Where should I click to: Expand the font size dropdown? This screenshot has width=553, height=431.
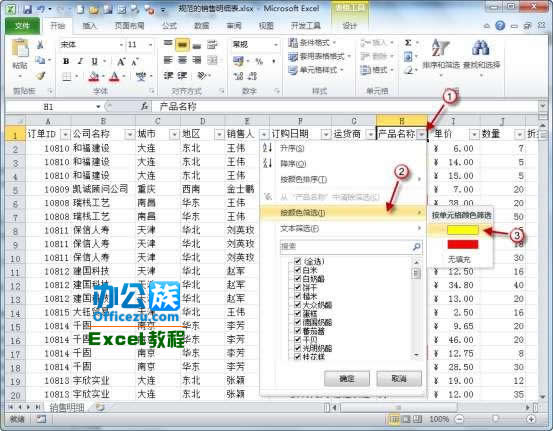(x=150, y=44)
